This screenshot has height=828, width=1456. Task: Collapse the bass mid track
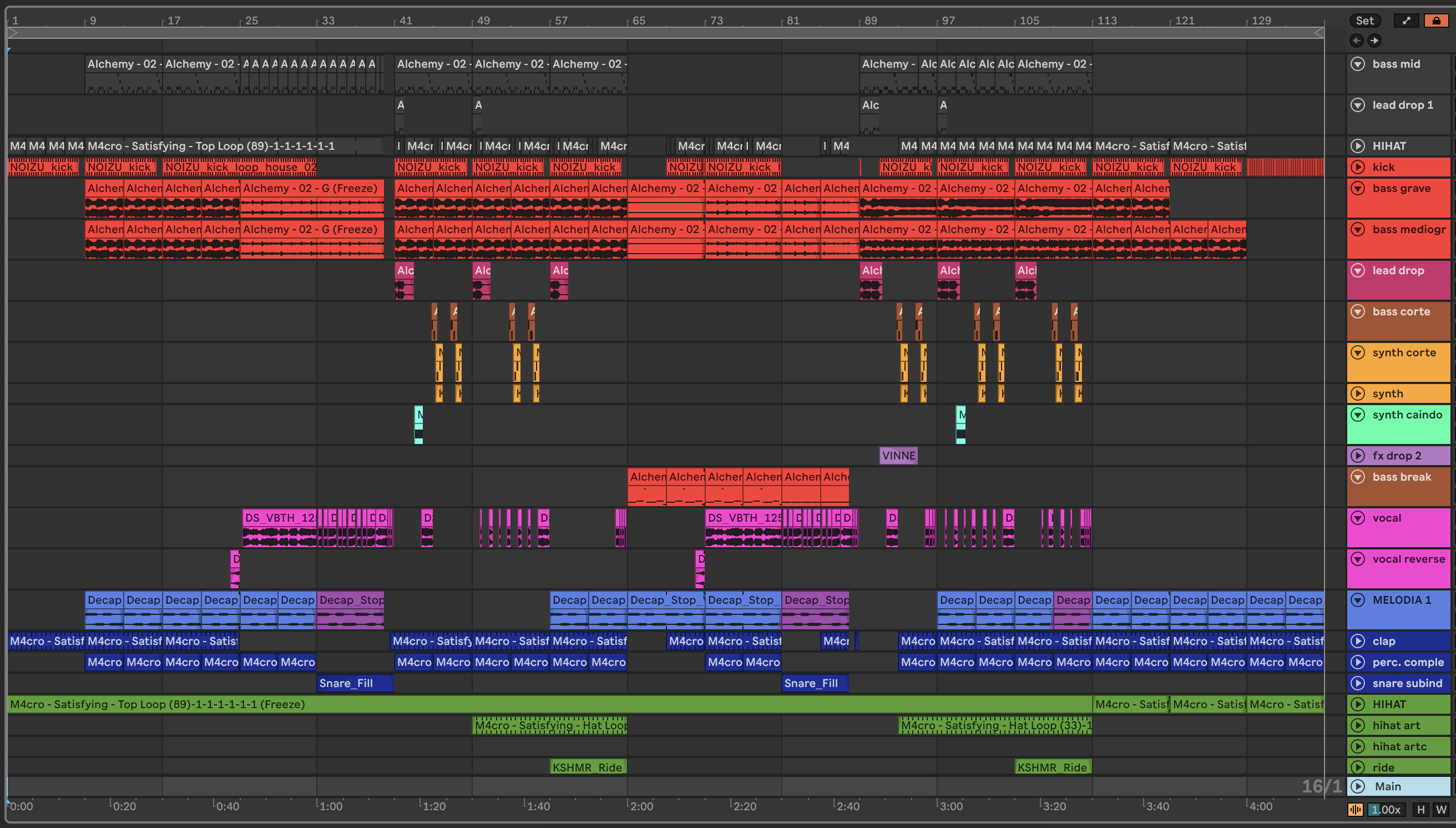1358,64
